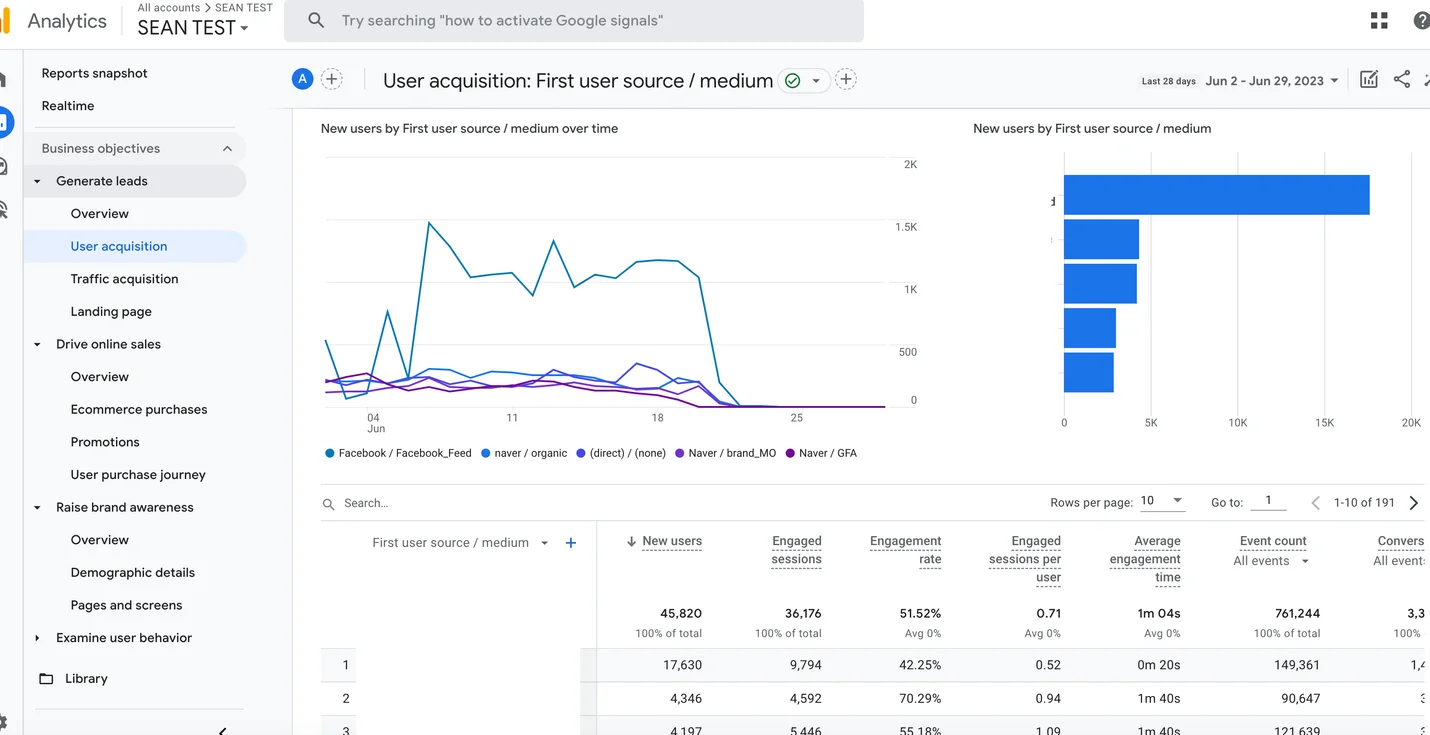Click the plus icon to add a dimension
This screenshot has height=735, width=1430.
571,543
